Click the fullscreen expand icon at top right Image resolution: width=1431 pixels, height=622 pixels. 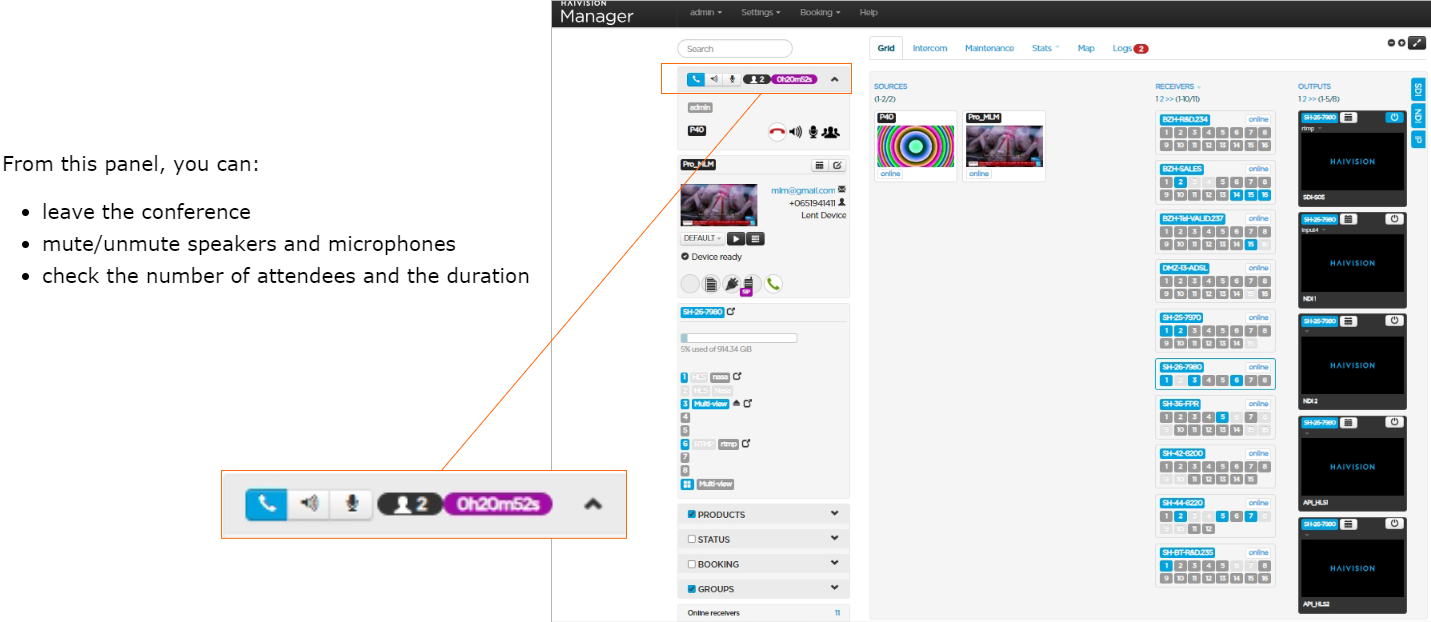[x=1417, y=43]
